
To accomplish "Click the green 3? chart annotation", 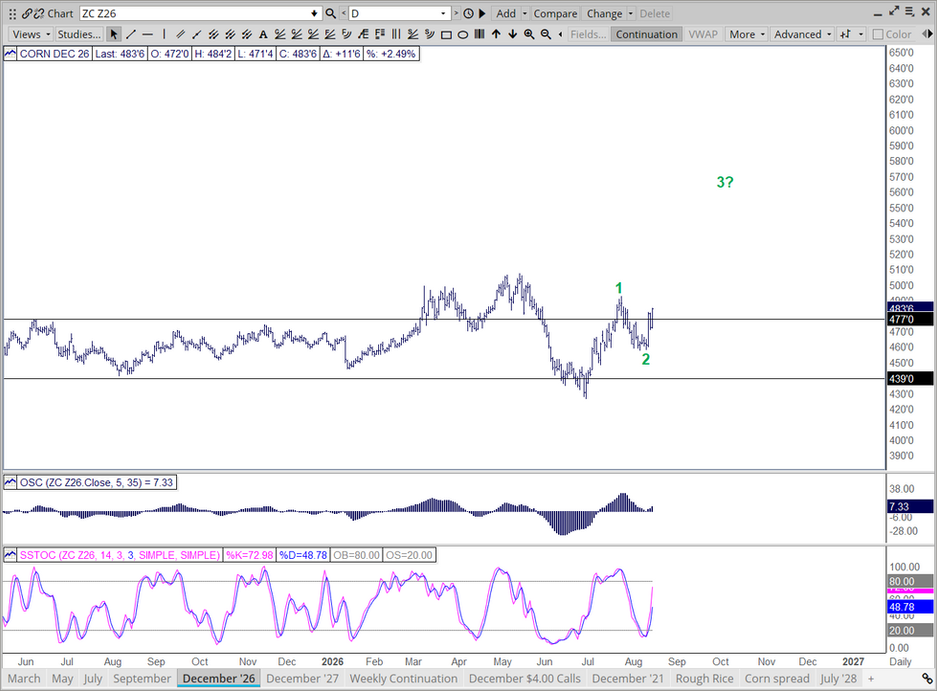I will point(725,182).
